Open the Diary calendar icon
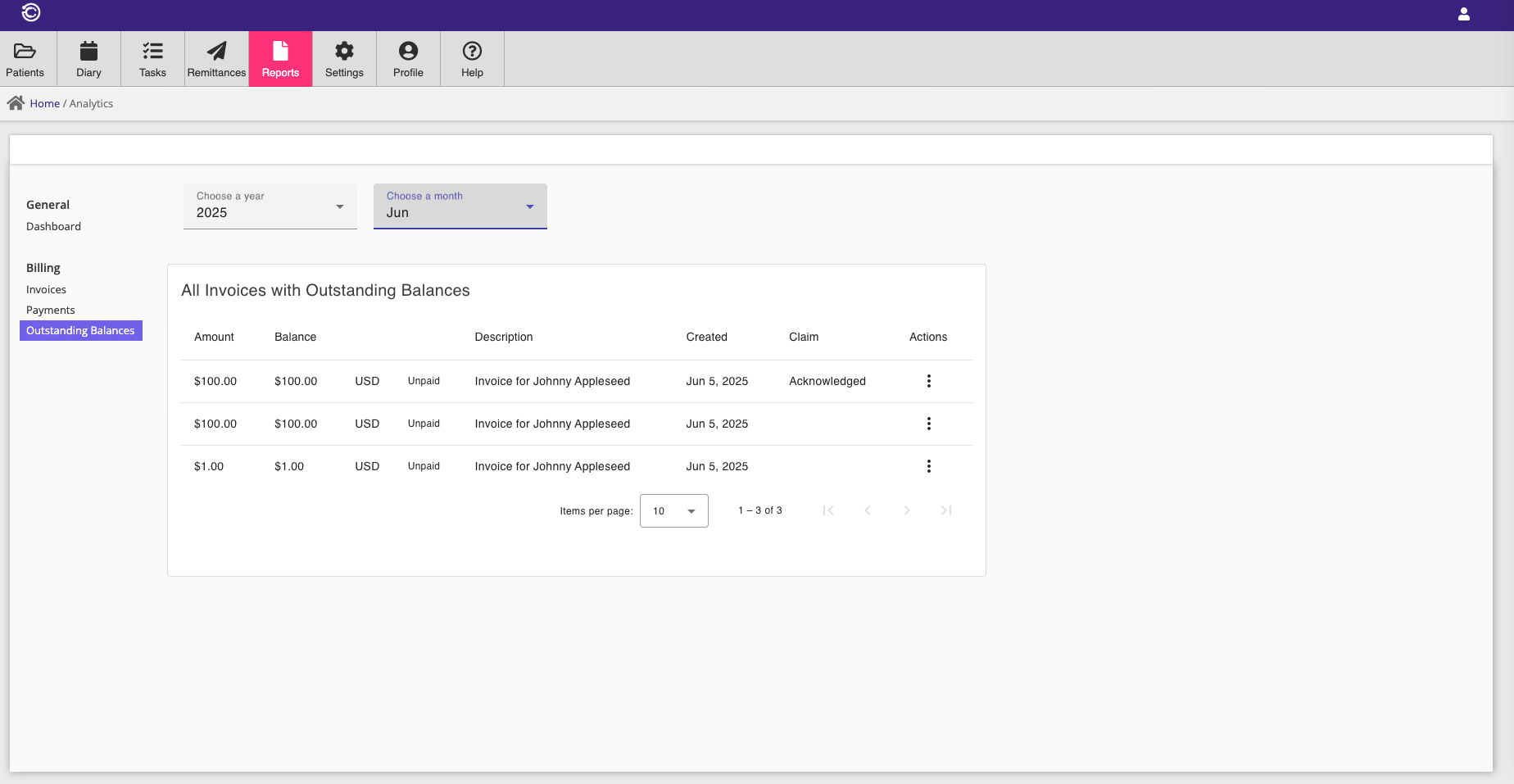Viewport: 1514px width, 784px height. (88, 52)
